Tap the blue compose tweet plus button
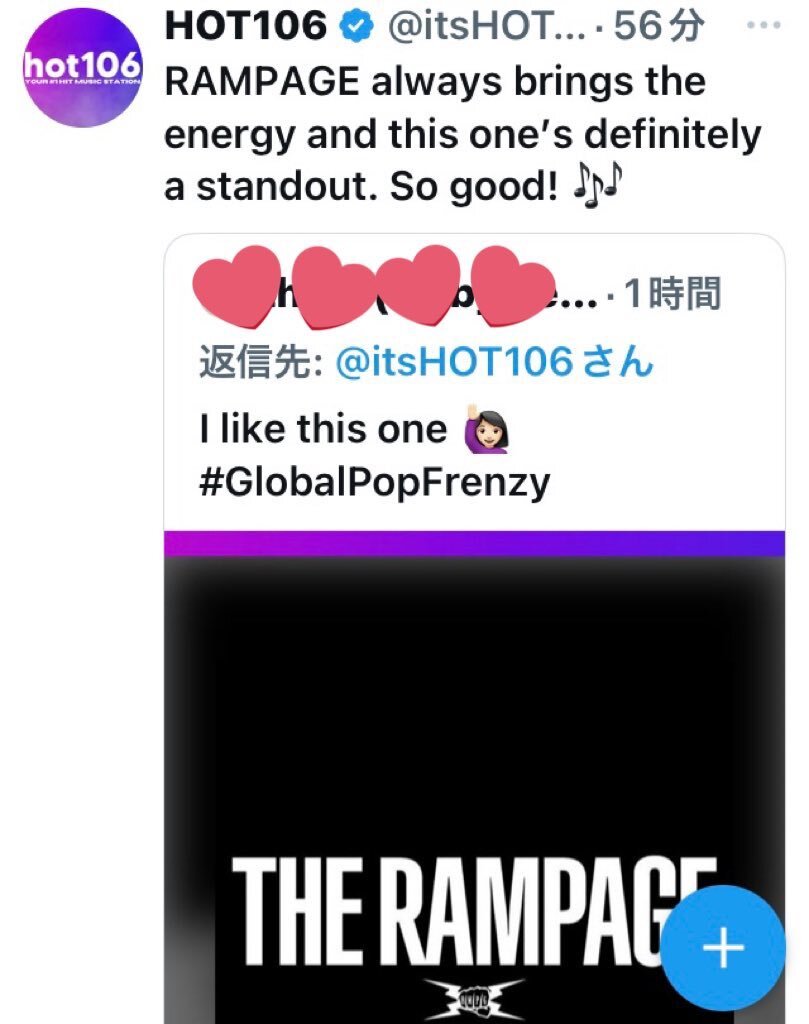809x1024 pixels. (x=723, y=947)
